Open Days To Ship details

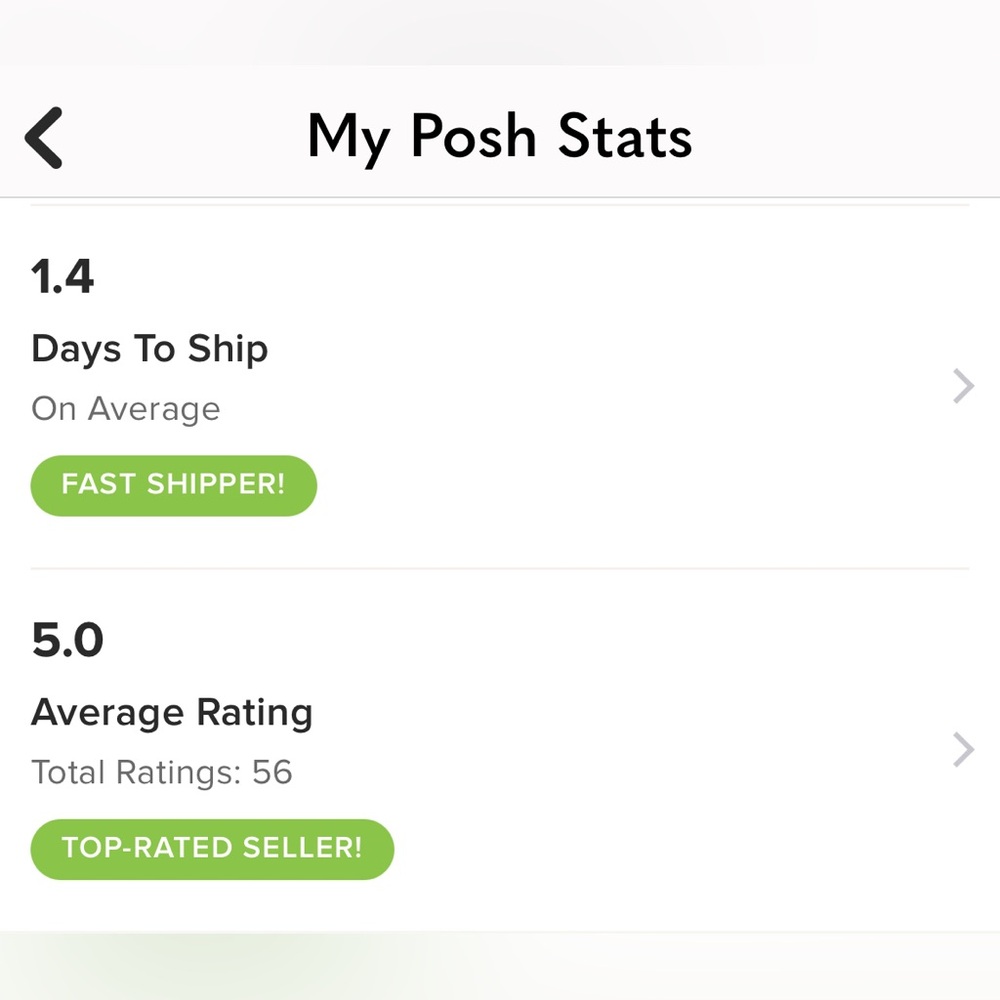(500, 386)
